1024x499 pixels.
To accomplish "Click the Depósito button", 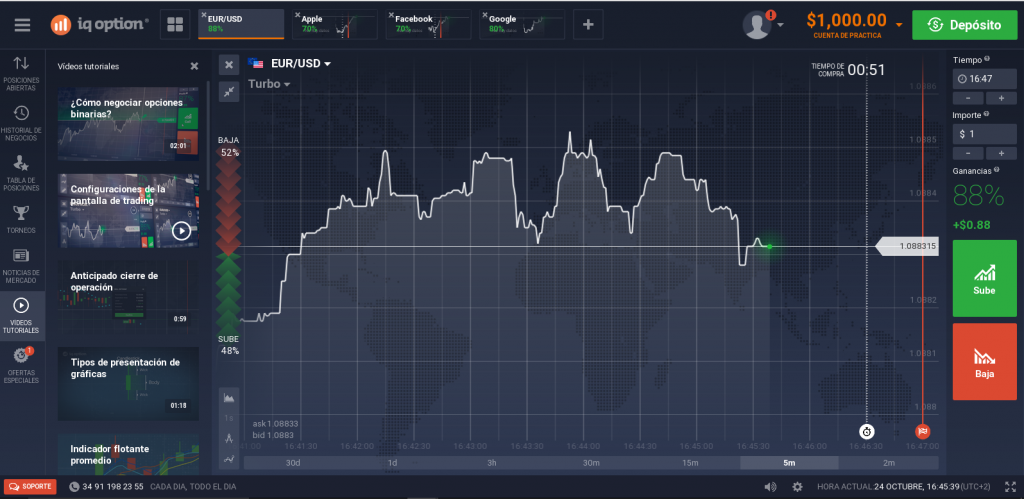I will coord(965,25).
